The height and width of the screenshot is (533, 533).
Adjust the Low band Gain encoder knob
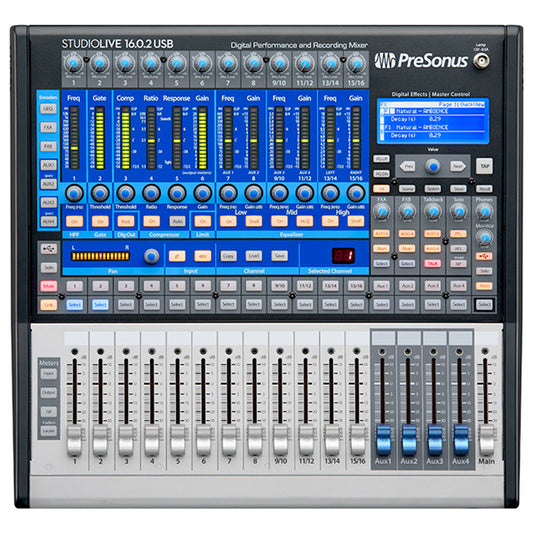pyautogui.click(x=254, y=193)
